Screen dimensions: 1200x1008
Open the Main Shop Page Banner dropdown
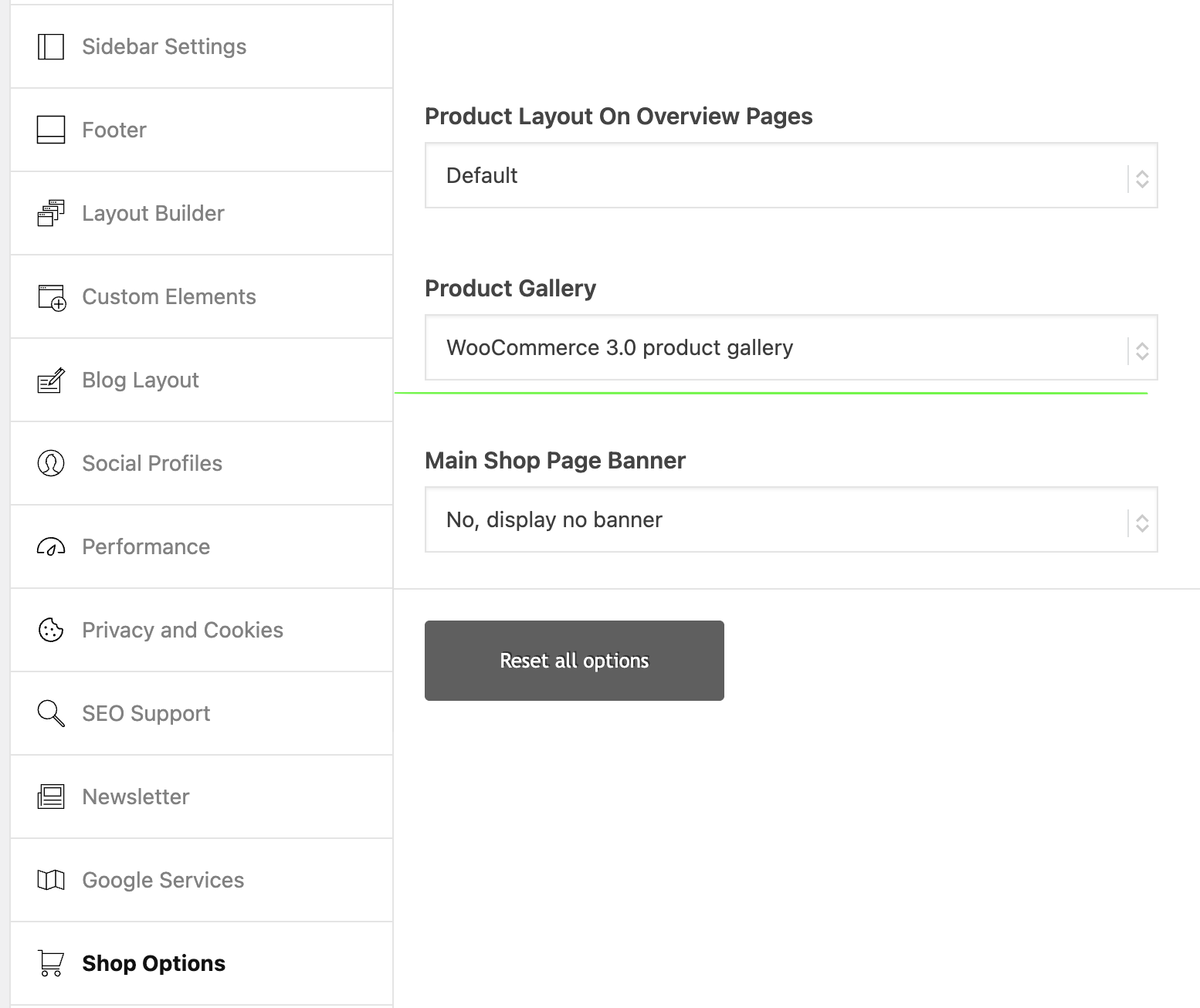tap(791, 519)
